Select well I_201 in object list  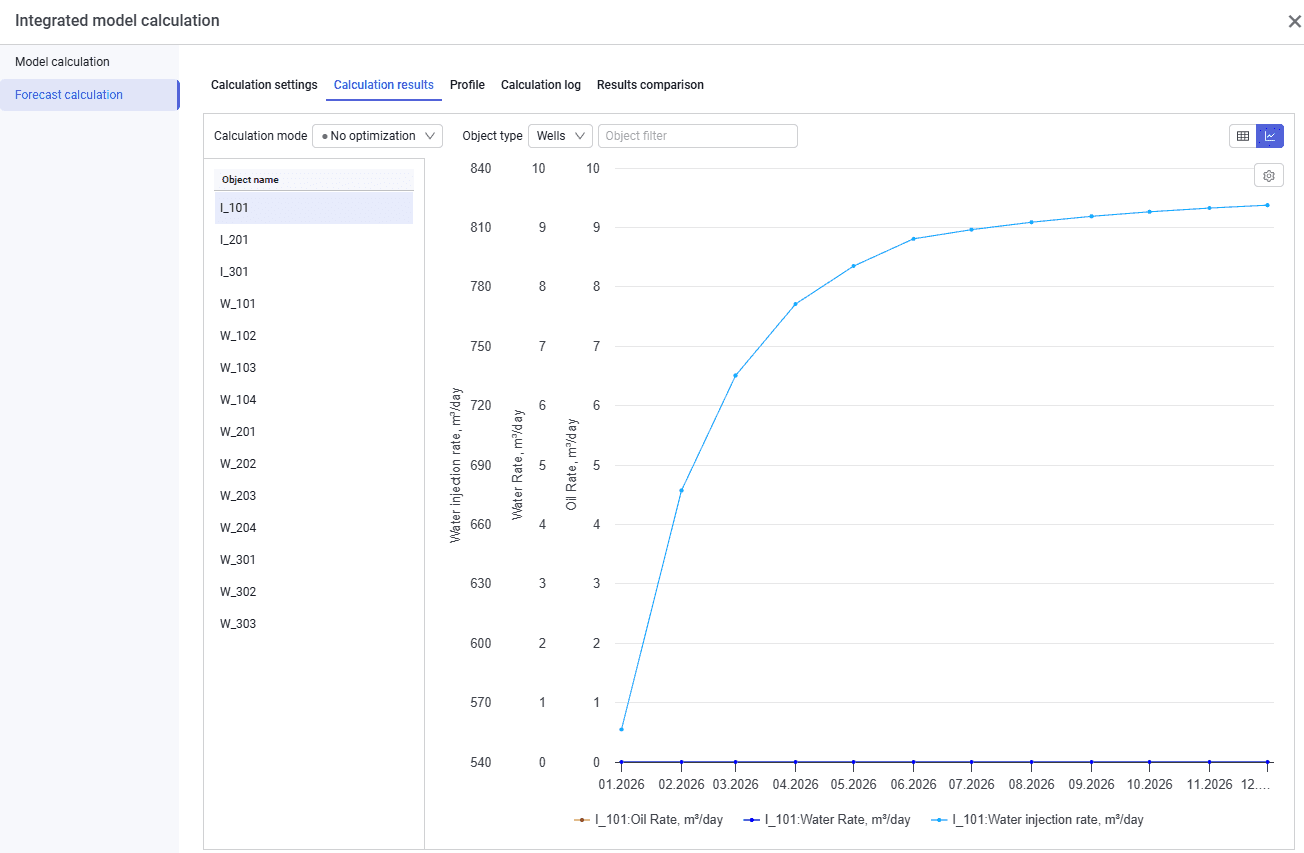tap(313, 240)
